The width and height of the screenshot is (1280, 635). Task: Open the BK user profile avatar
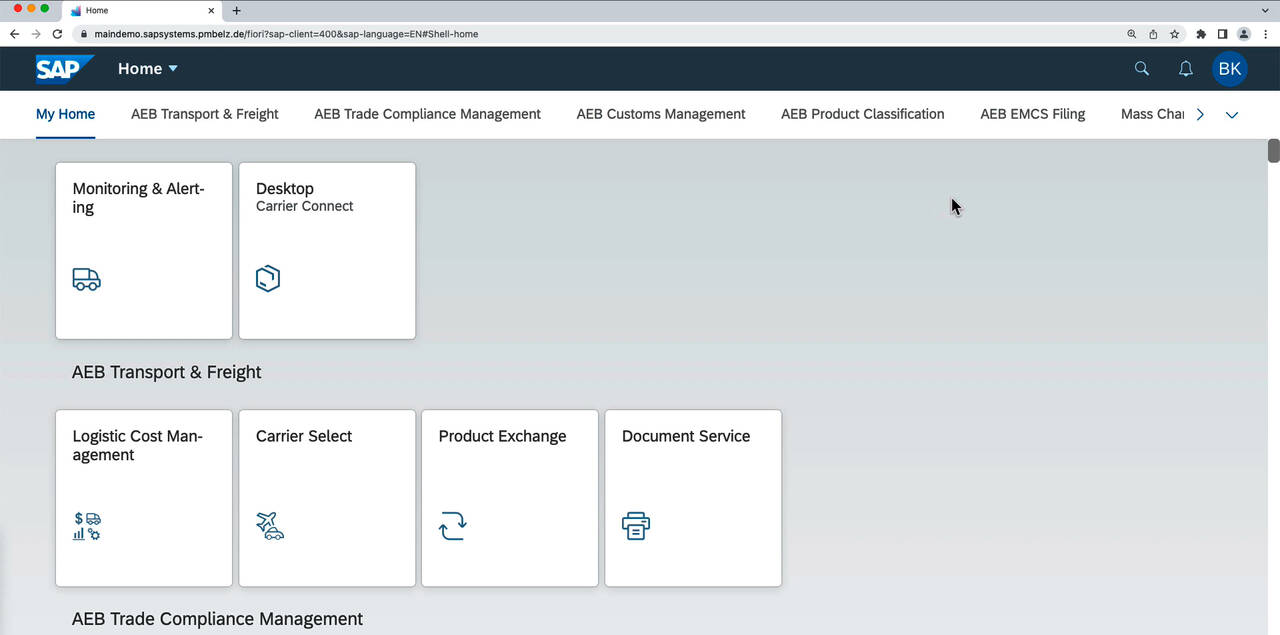[1230, 69]
